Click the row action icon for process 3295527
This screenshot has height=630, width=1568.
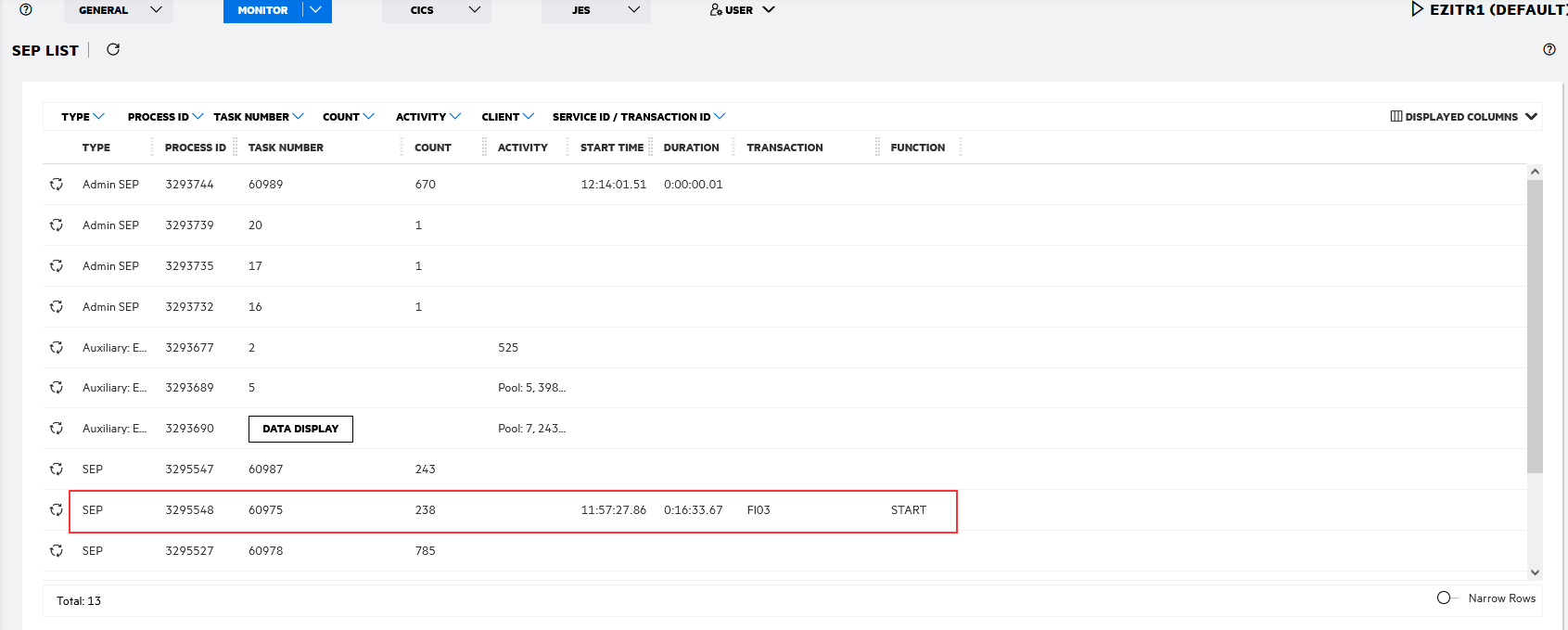[57, 551]
